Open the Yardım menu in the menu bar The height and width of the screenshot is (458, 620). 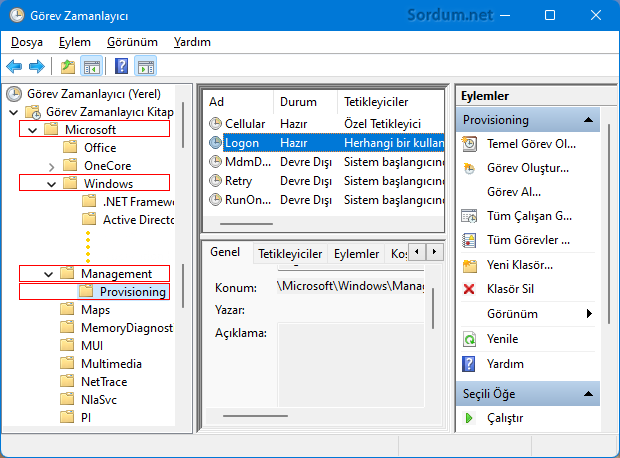192,42
